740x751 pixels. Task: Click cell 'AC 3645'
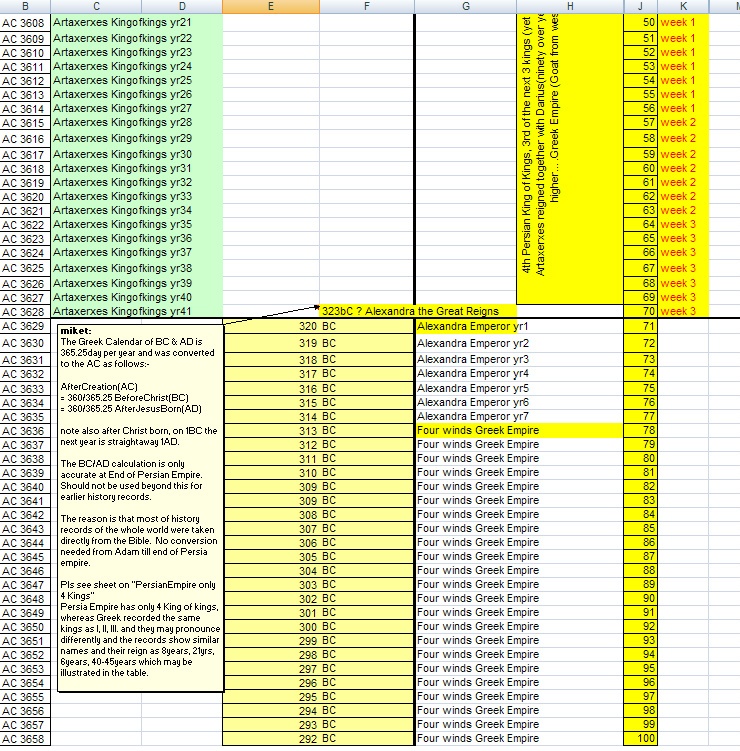coord(25,557)
